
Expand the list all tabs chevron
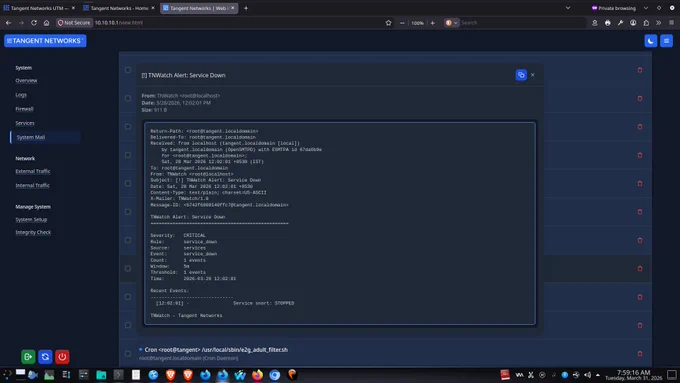coord(568,8)
